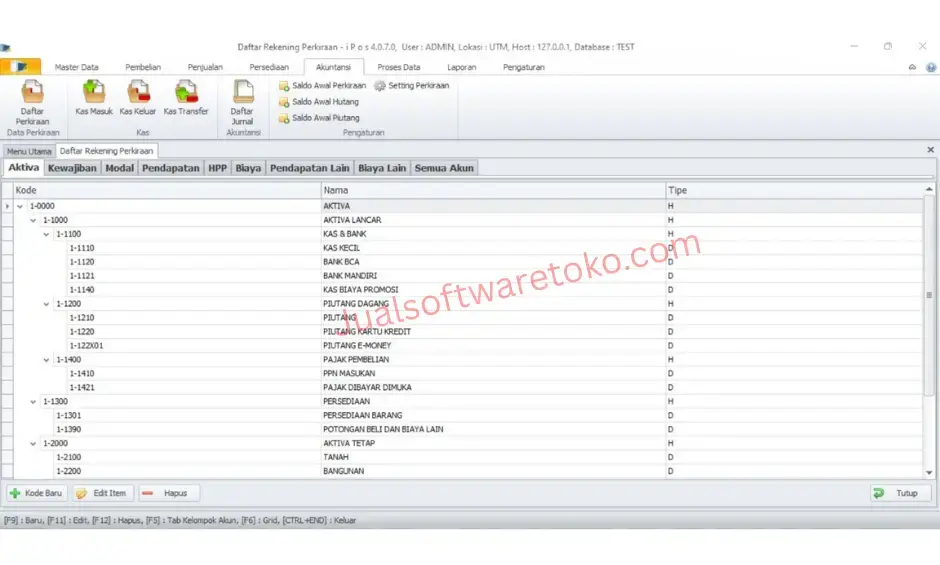Select the 1-2200 BANGUNAN row
This screenshot has height=565, width=940.
coord(468,471)
